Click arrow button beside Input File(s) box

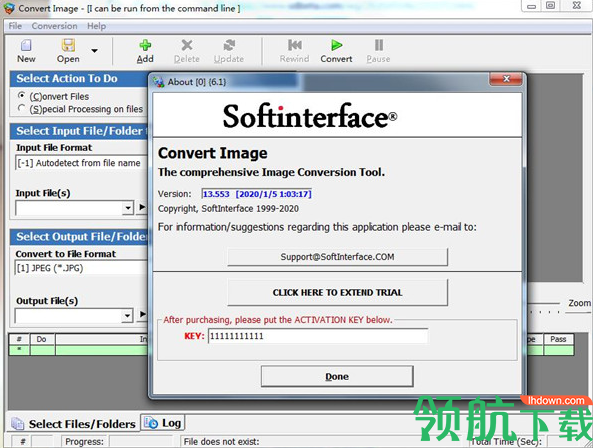tap(142, 207)
